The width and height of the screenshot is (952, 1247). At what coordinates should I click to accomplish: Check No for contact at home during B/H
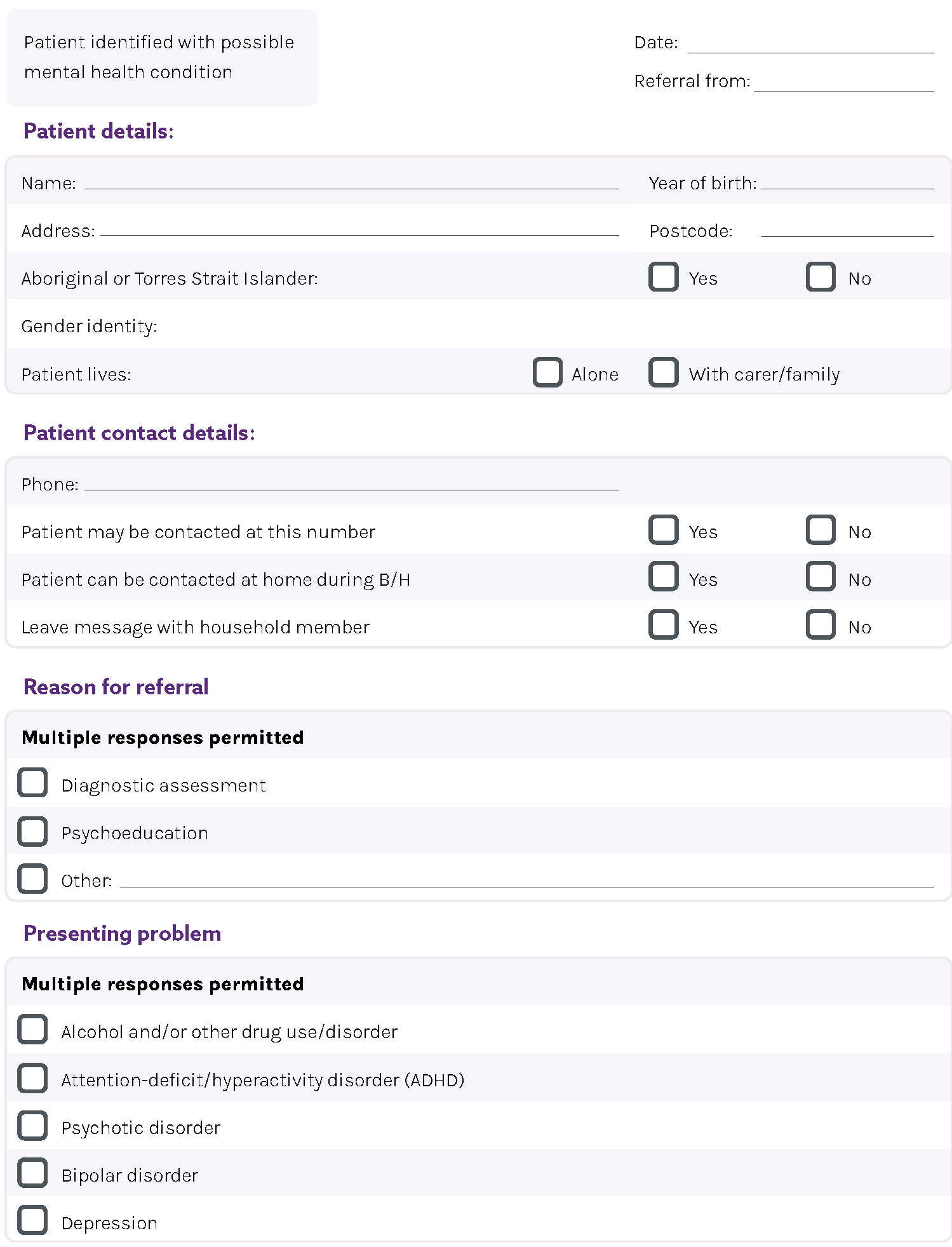click(820, 577)
